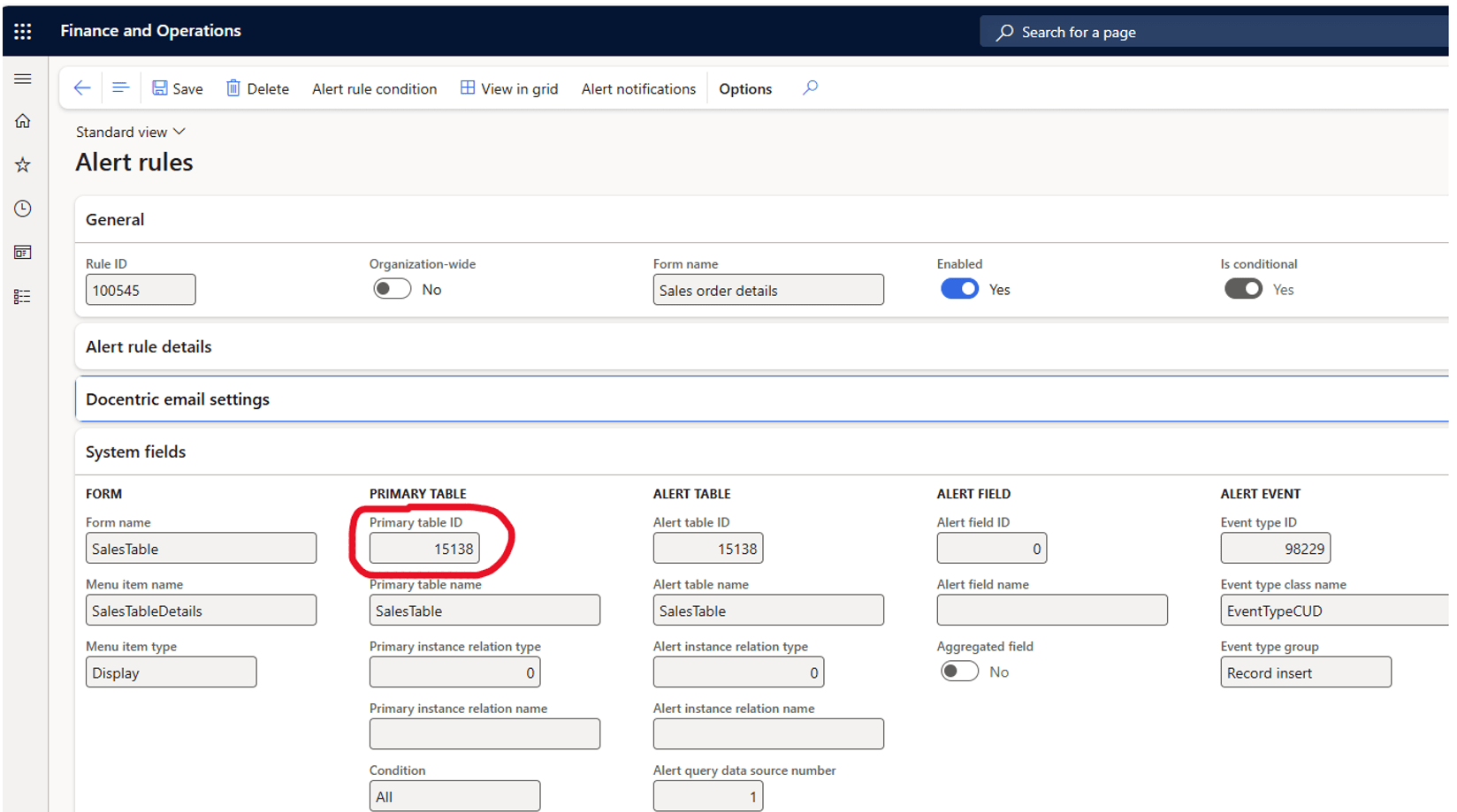Open Recent clock icon in sidebar
The image size is (1457, 812).
pyautogui.click(x=23, y=209)
